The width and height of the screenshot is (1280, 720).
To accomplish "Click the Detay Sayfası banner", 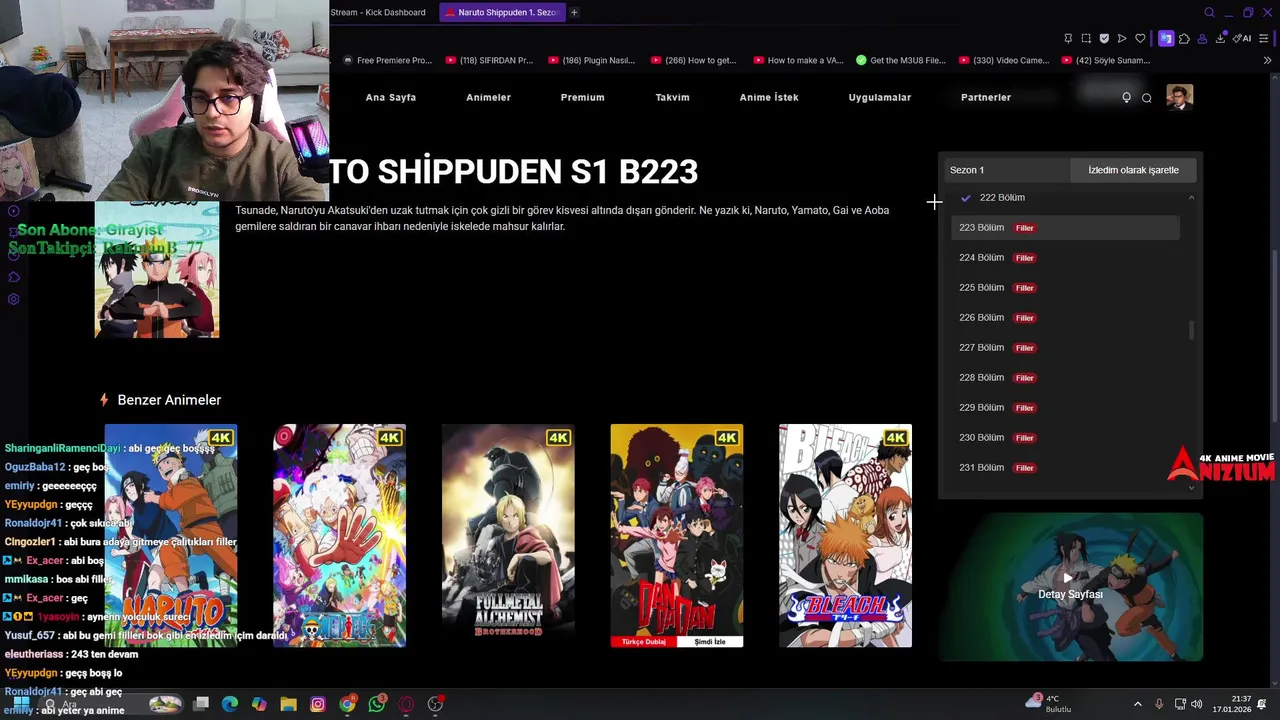I will point(1070,587).
